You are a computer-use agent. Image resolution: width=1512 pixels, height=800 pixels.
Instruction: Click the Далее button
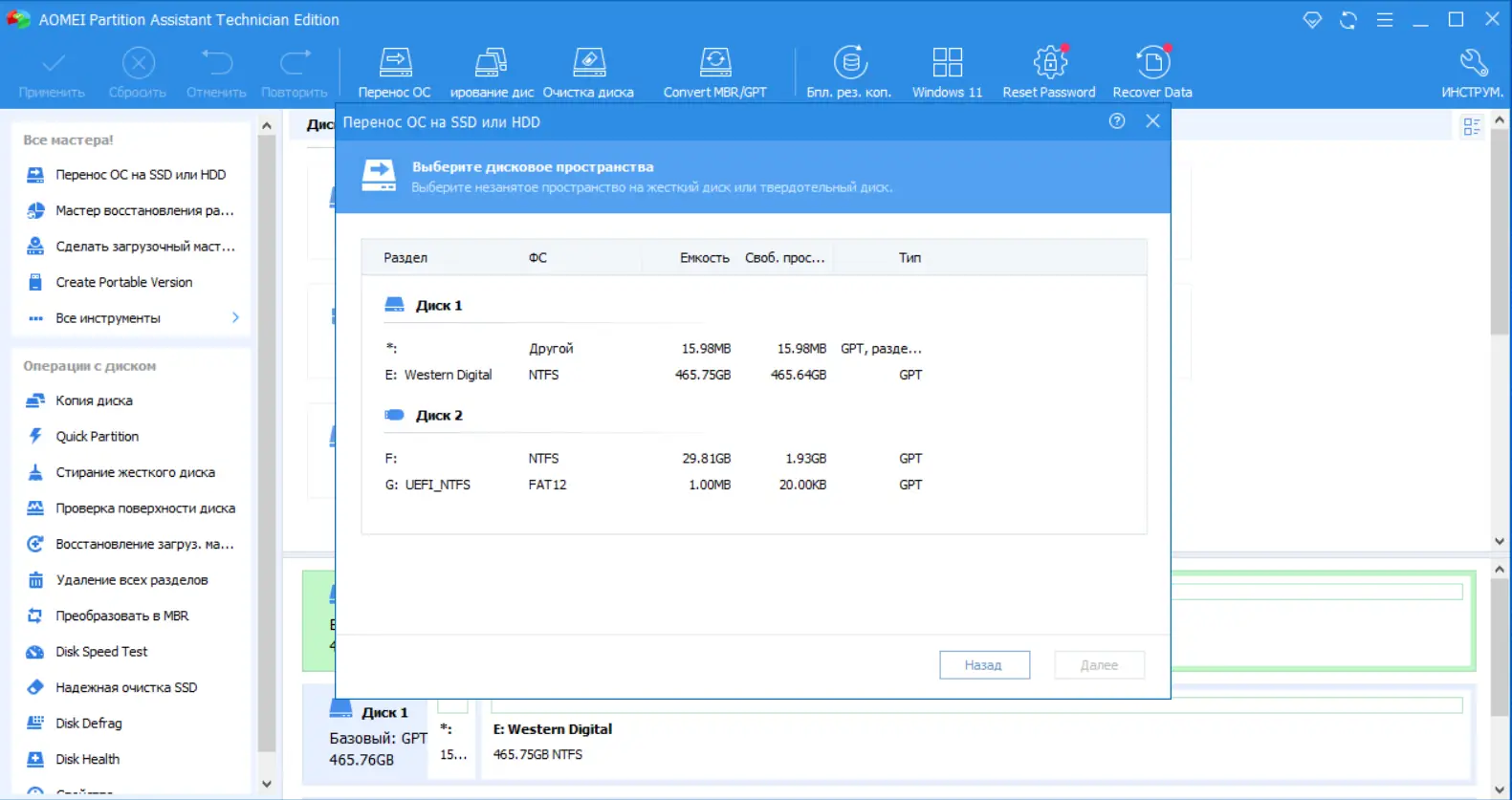pyautogui.click(x=1099, y=665)
